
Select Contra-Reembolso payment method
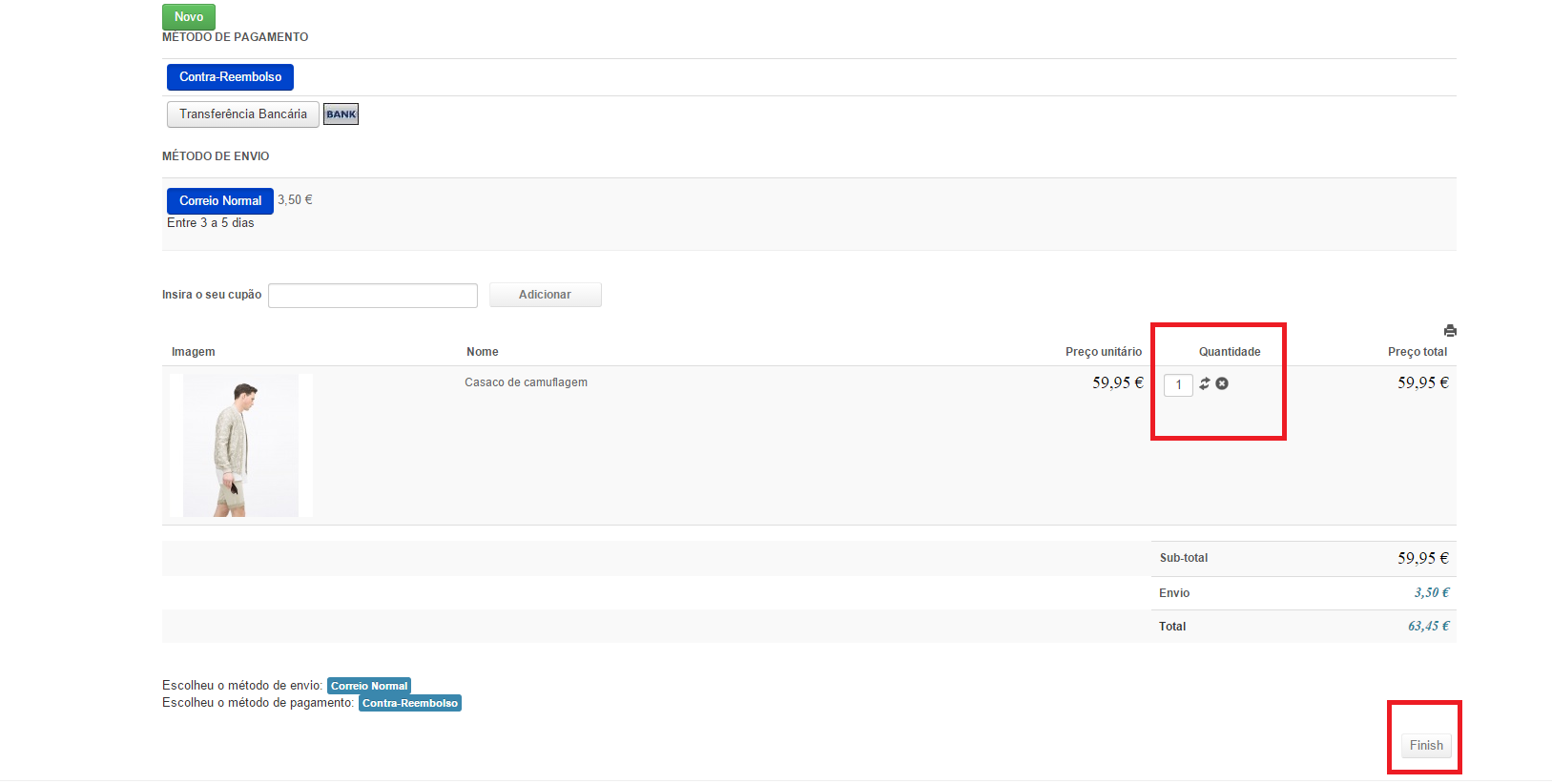point(230,77)
